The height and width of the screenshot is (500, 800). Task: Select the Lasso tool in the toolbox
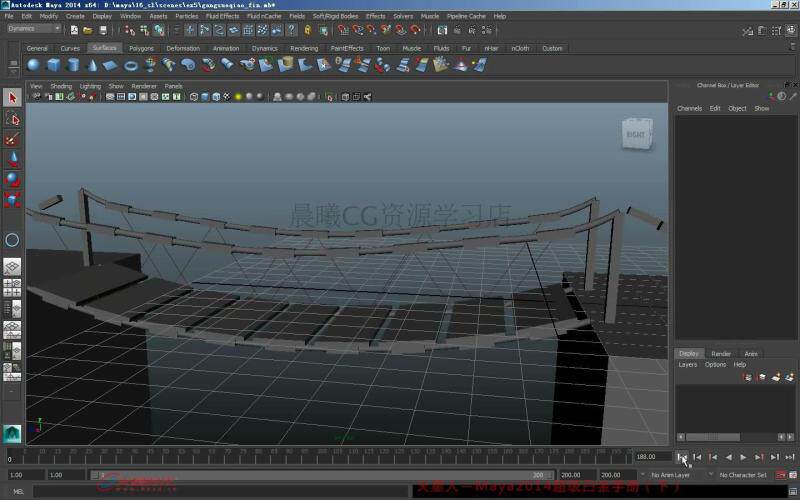tap(12, 119)
